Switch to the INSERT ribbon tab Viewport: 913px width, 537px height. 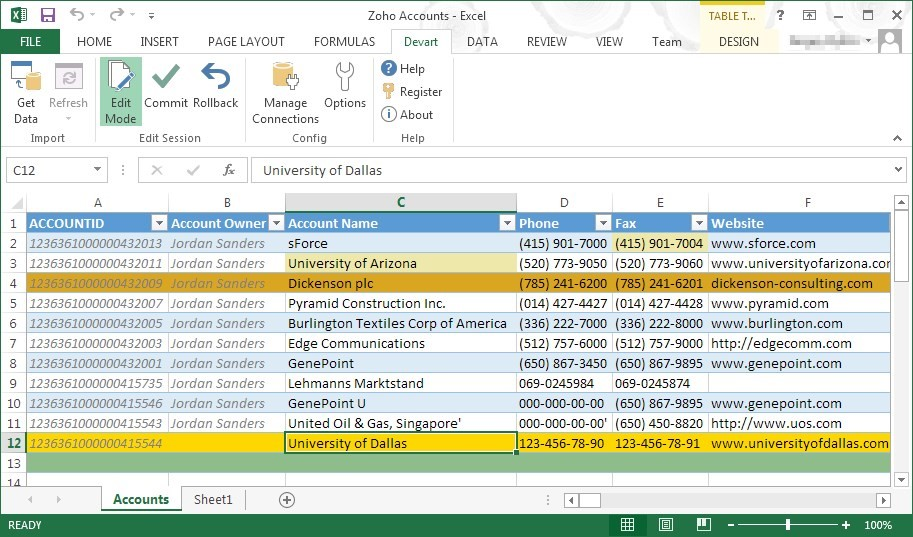pyautogui.click(x=159, y=41)
